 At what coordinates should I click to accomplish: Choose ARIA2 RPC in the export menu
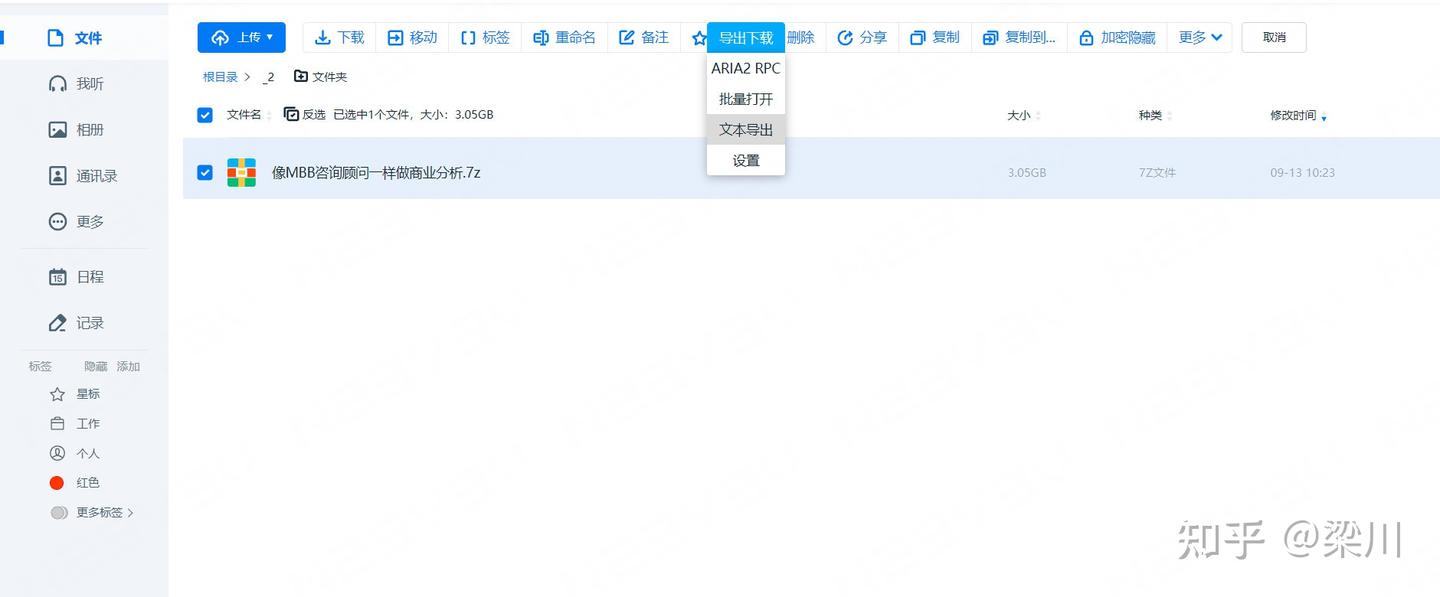[x=745, y=68]
